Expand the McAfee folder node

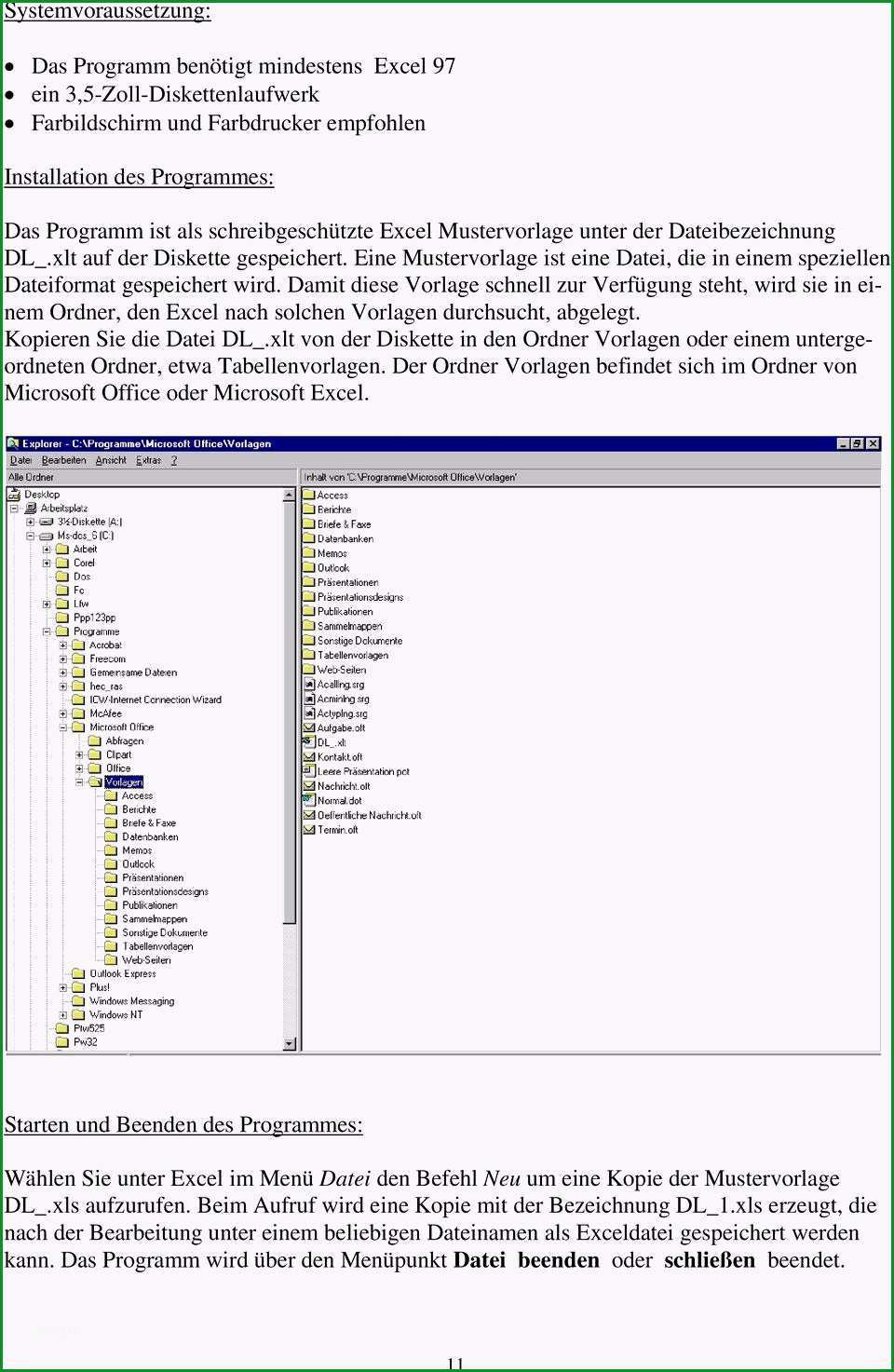(x=63, y=714)
